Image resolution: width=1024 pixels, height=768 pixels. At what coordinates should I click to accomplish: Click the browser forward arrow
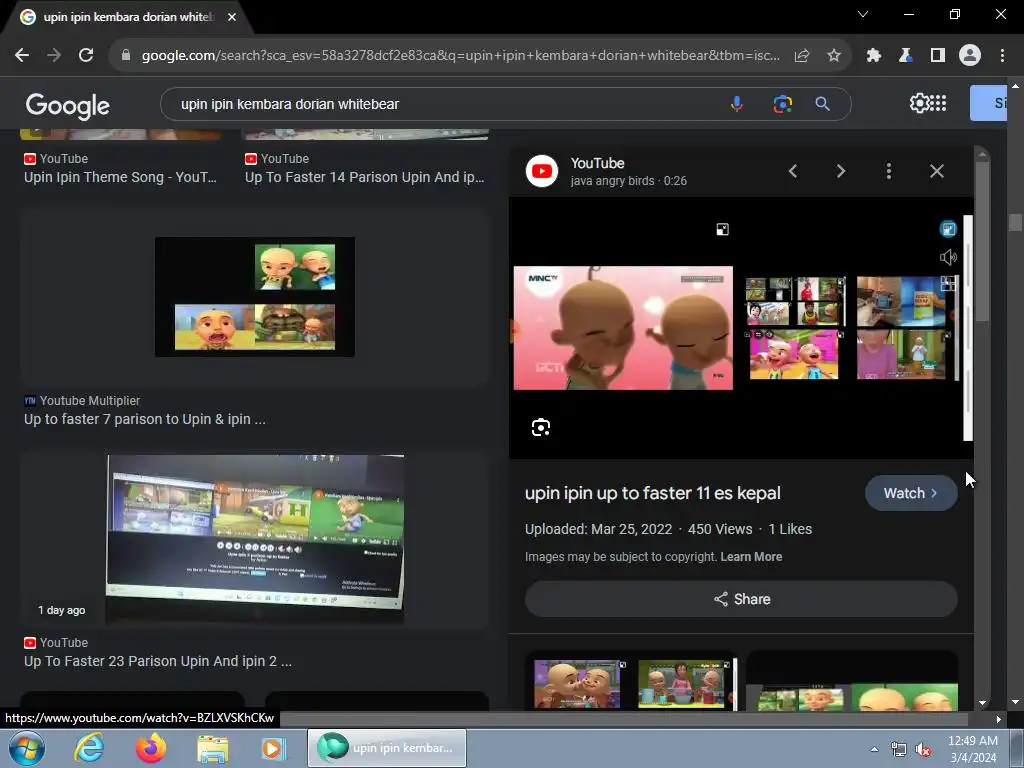(54, 56)
